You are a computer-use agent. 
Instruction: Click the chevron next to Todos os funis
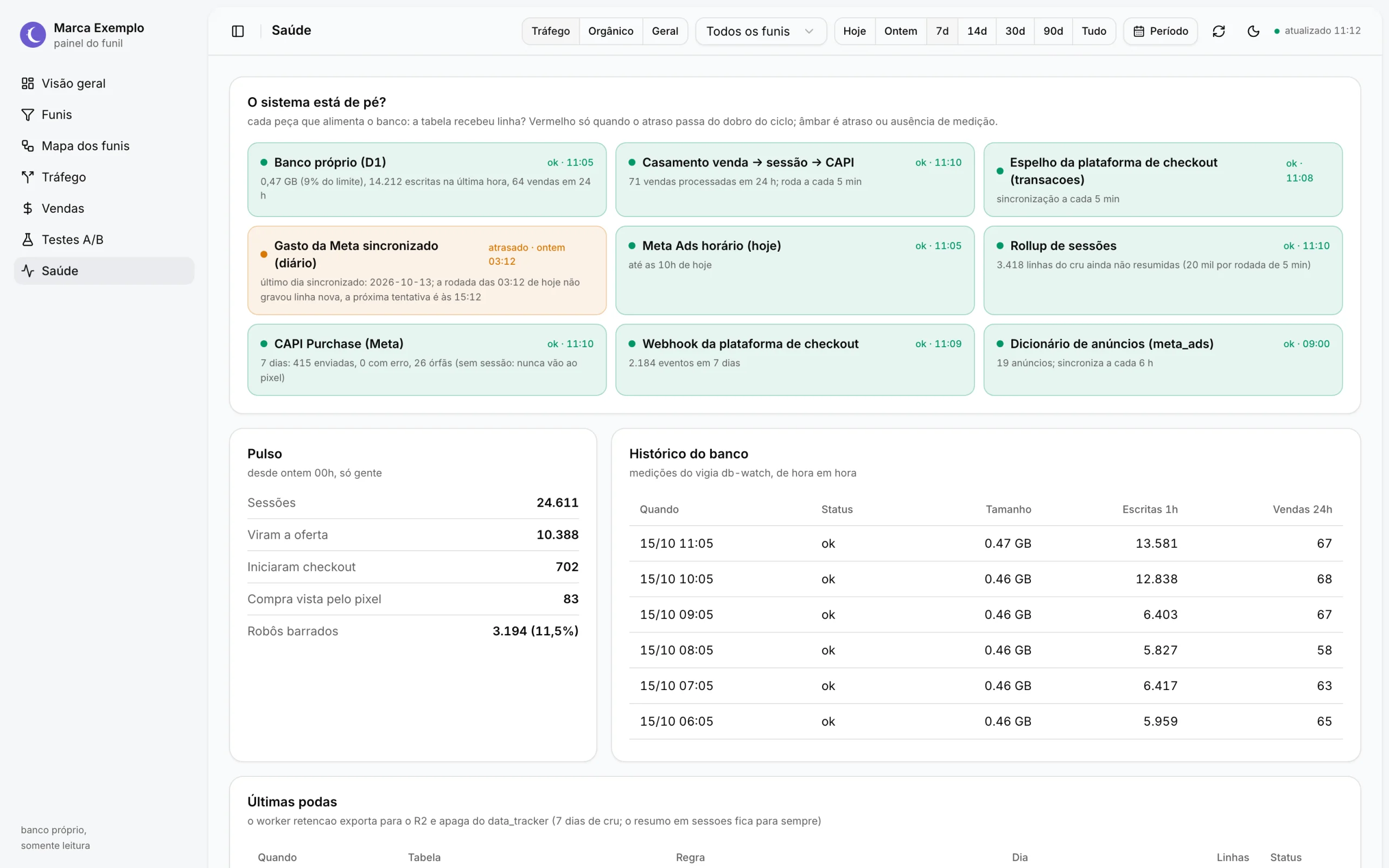809,31
